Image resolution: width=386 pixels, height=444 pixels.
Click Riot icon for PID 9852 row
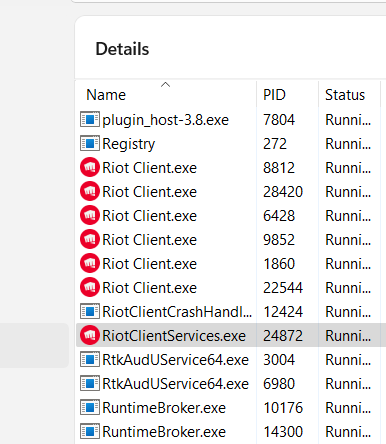click(90, 239)
